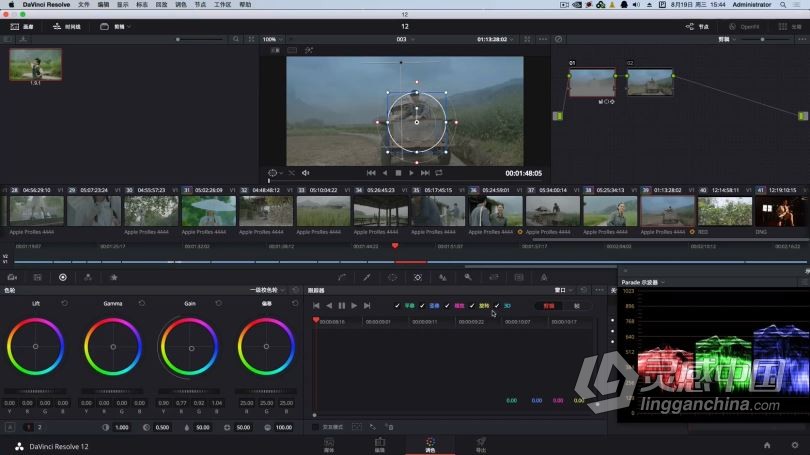Open the viewer timecode dropdown
Screen dimensions: 810x455
(x=495, y=39)
